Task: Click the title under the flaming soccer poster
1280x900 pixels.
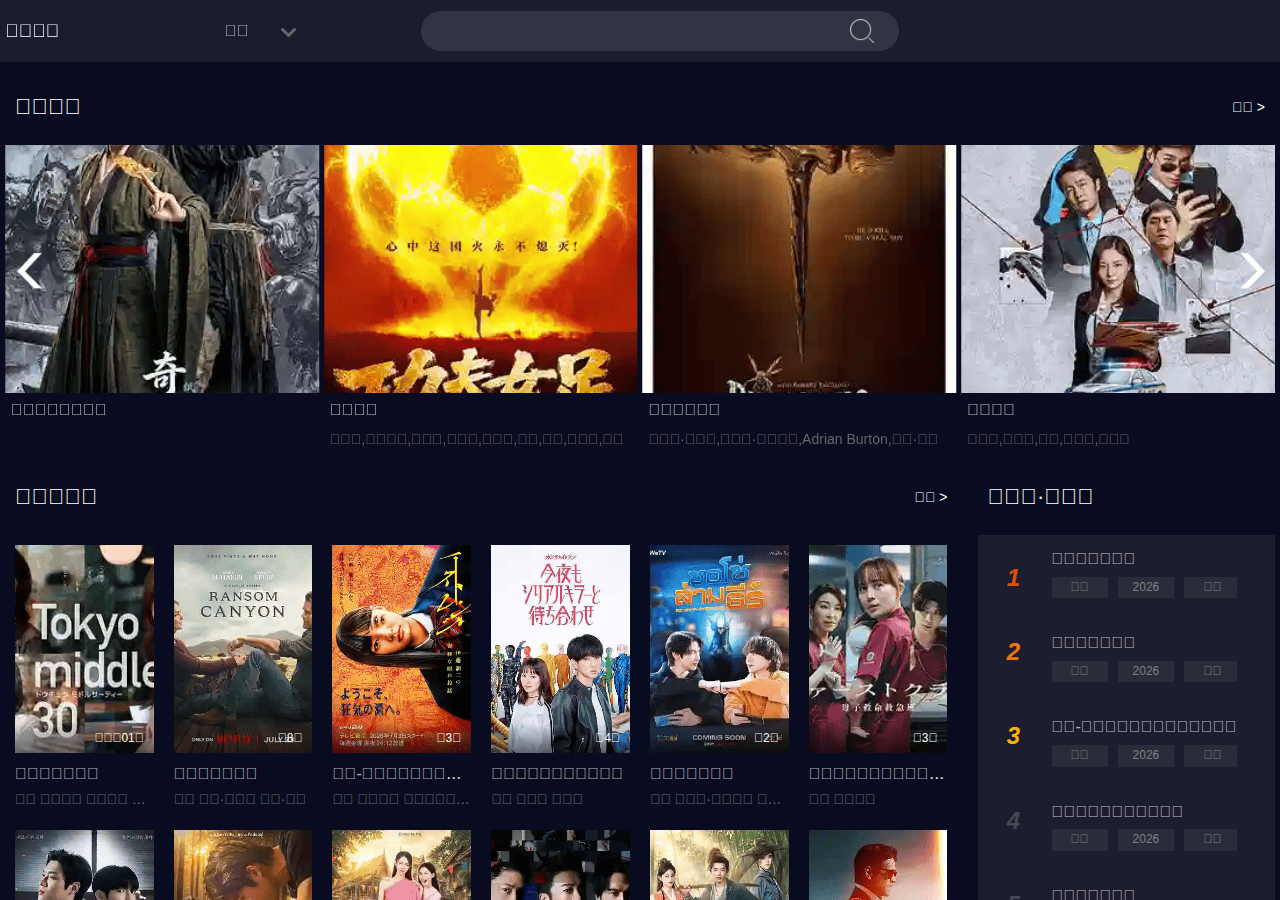Action: [354, 409]
